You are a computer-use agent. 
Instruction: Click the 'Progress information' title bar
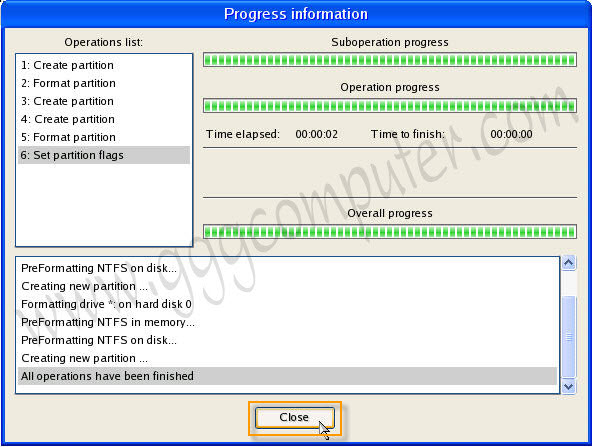(296, 14)
